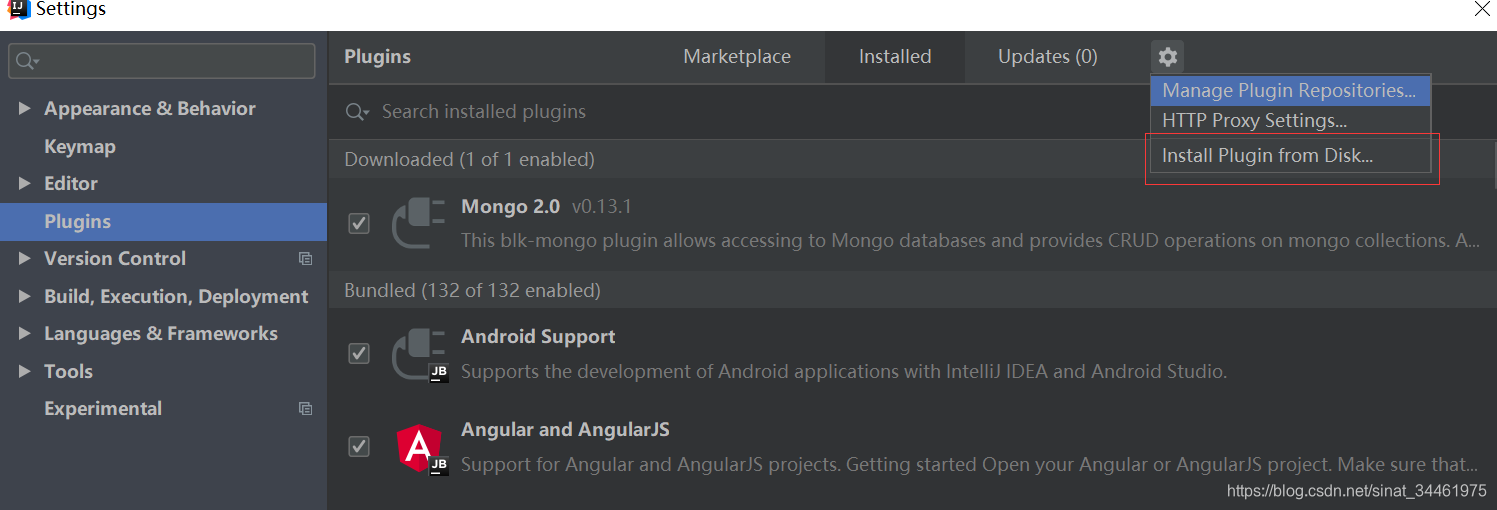Expand Appearance & Behavior section
This screenshot has width=1497, height=510.
point(24,109)
